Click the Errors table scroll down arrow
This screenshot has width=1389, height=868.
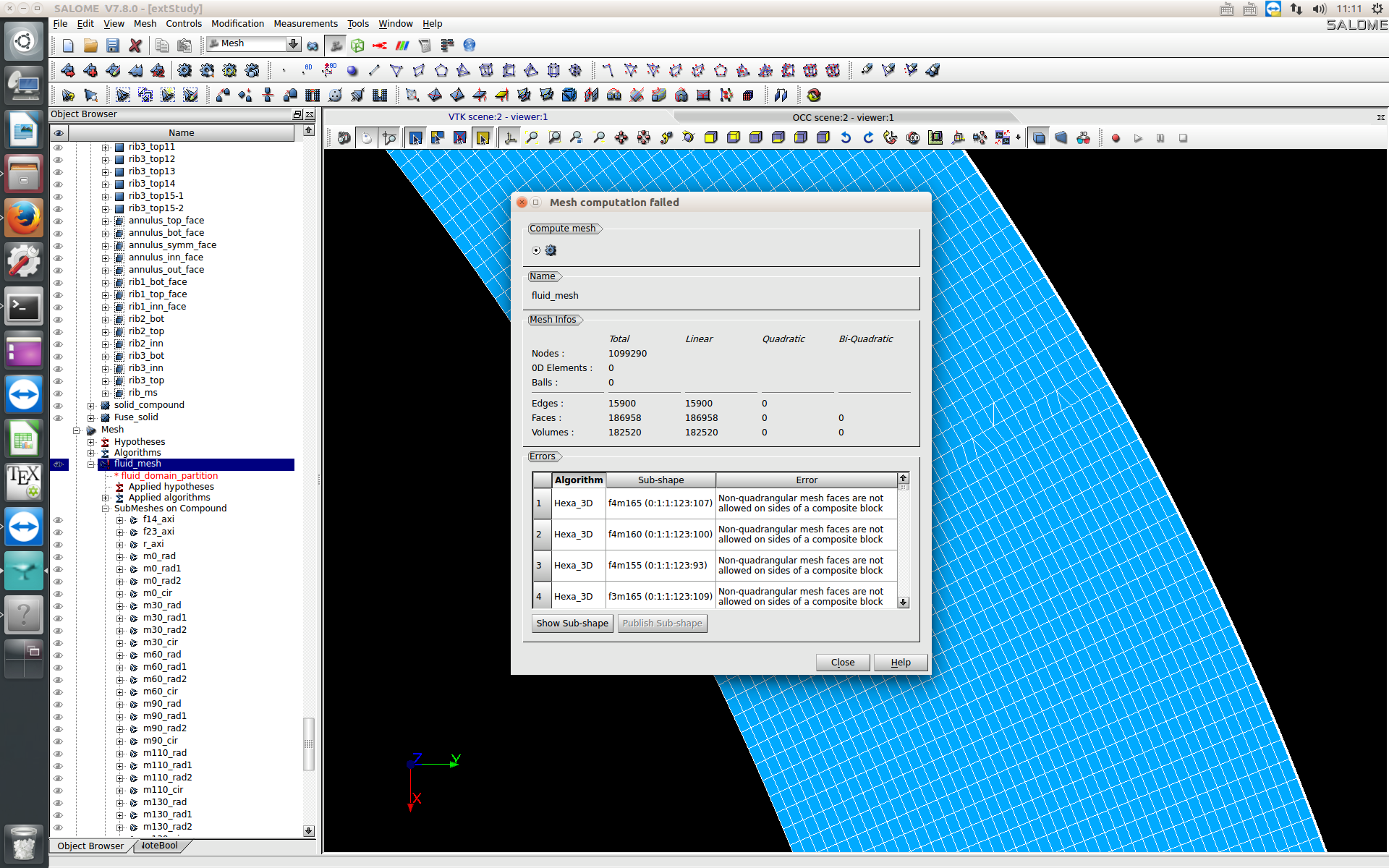(x=903, y=602)
